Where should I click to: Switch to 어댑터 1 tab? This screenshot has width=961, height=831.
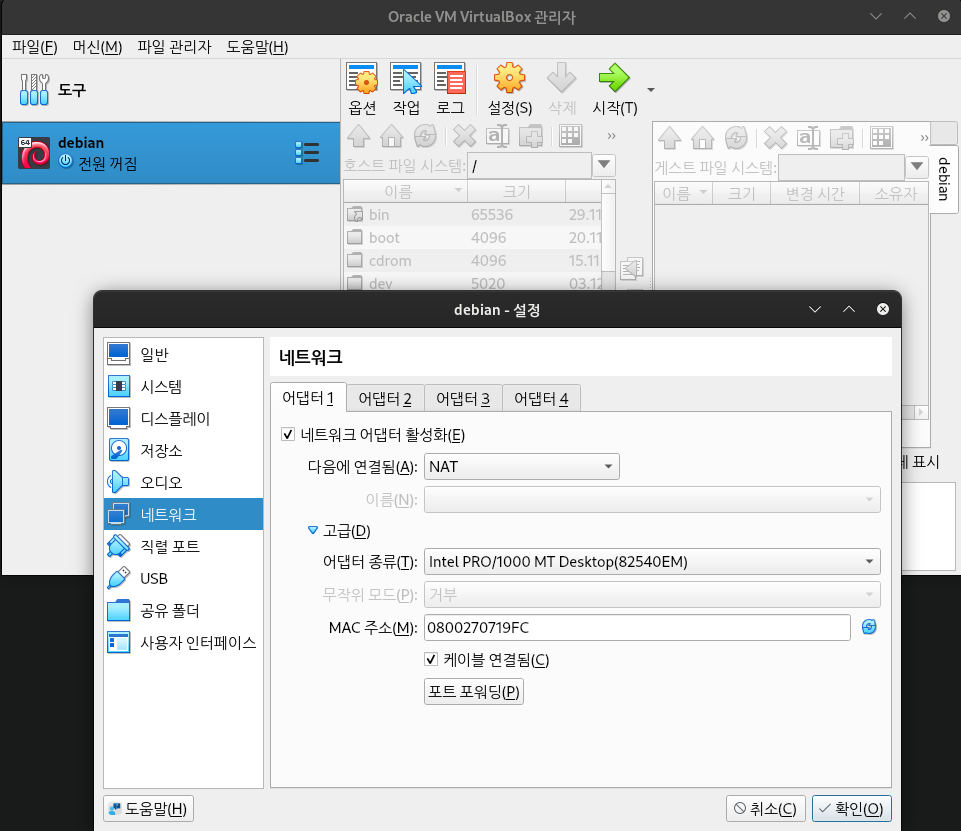(308, 398)
